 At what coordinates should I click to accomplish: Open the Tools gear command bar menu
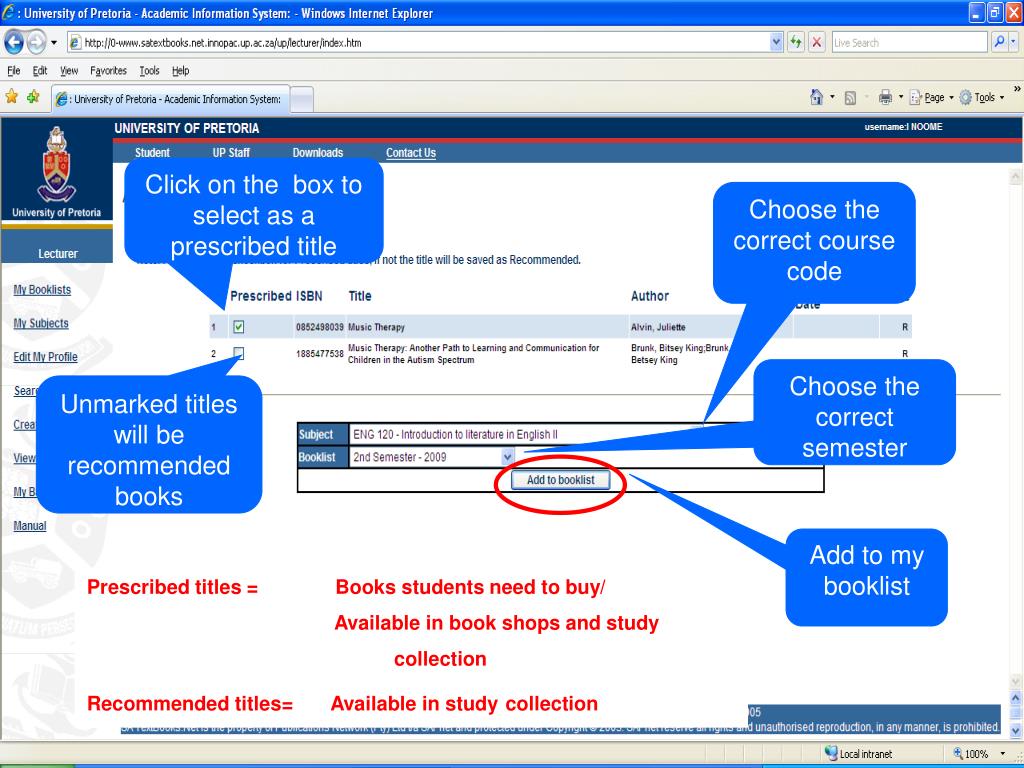(981, 97)
